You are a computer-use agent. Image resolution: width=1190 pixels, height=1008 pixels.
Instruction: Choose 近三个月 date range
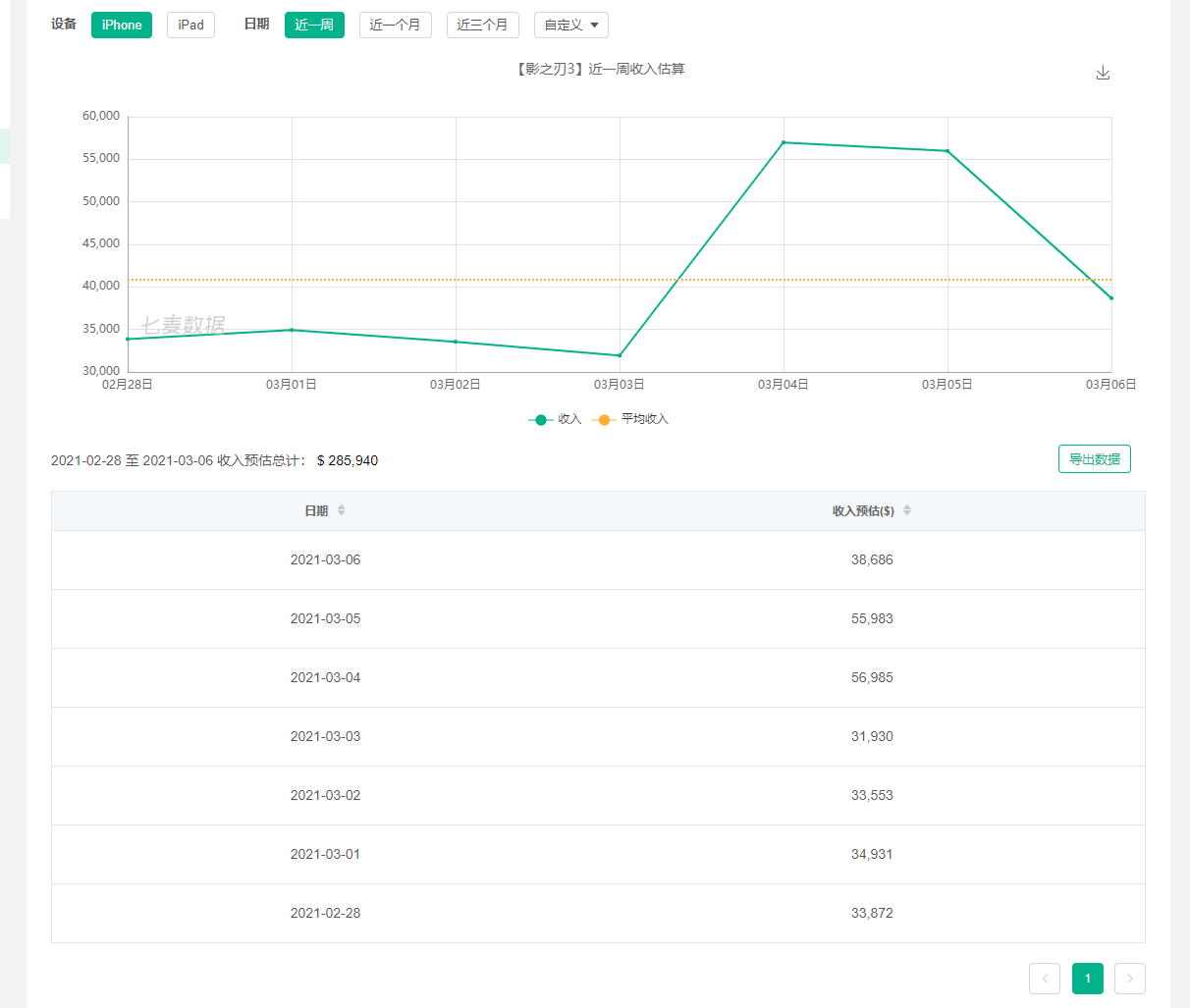(x=482, y=25)
